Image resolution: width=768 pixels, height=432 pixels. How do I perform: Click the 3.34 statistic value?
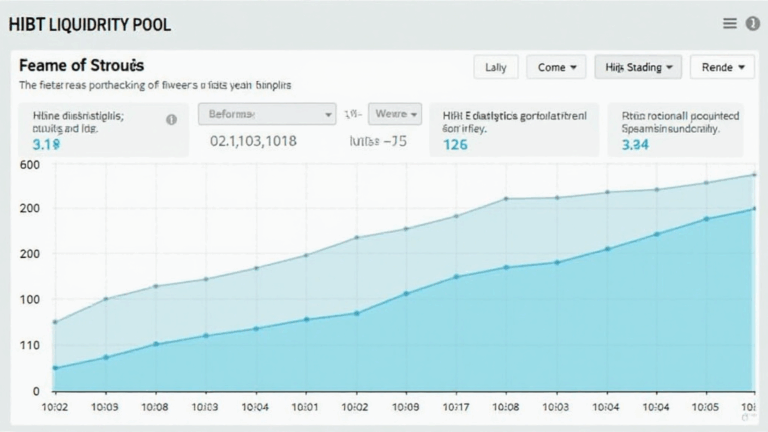coord(635,144)
